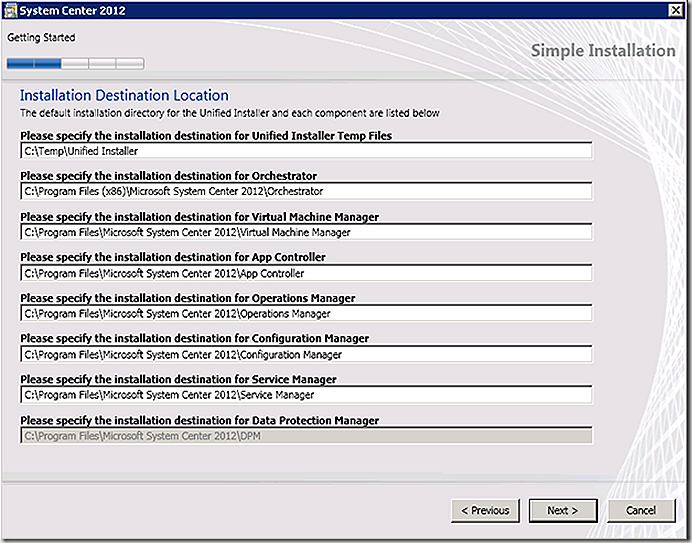
Task: Click the Next button
Action: coord(563,511)
